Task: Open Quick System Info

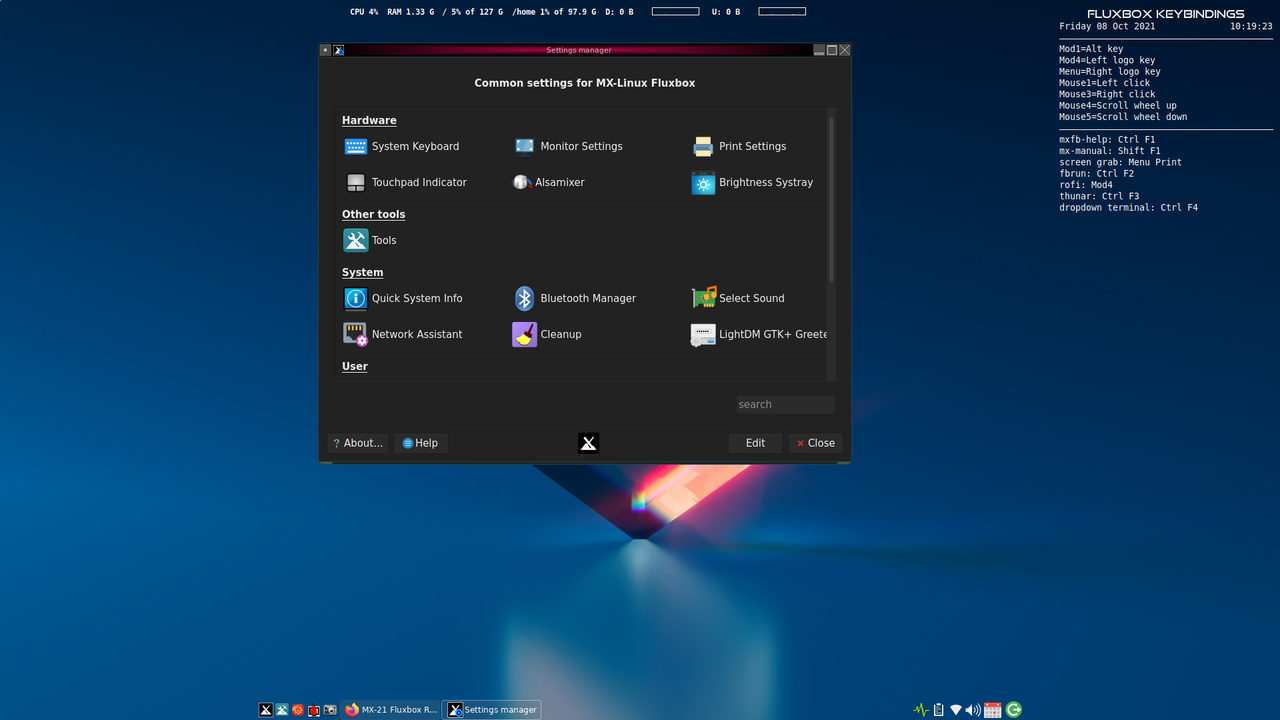Action: [x=403, y=298]
